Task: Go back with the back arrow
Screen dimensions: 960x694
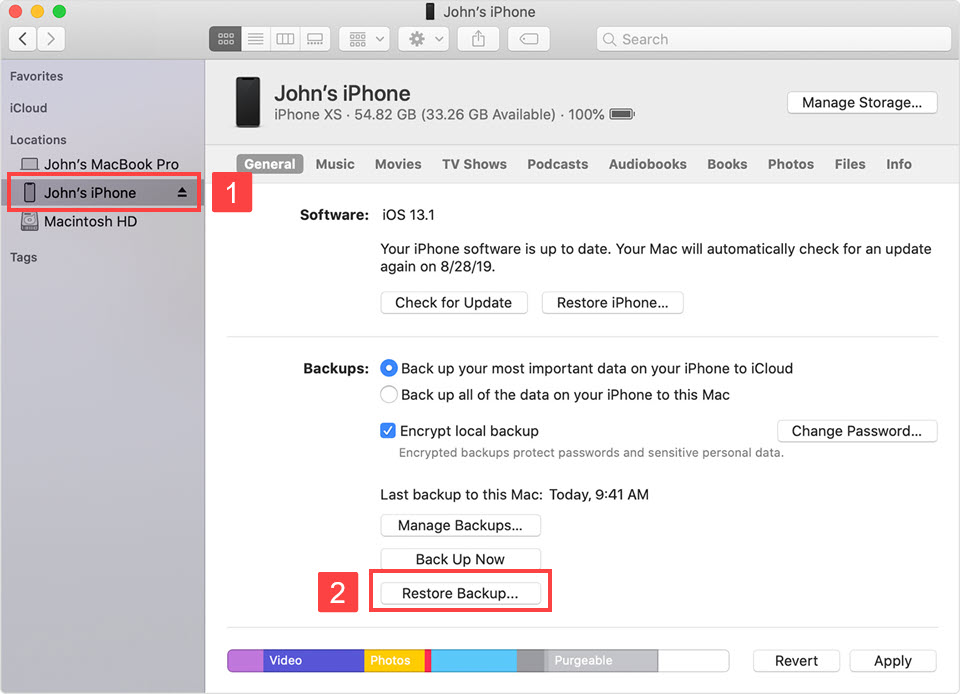Action: (23, 39)
